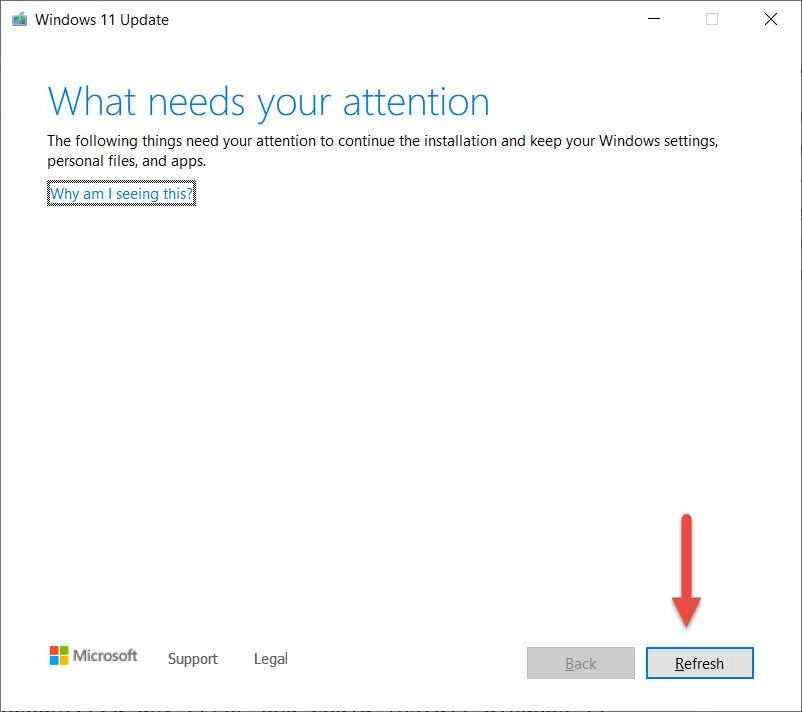Minimize the Windows 11 Update window
The image size is (802, 712).
click(x=654, y=19)
